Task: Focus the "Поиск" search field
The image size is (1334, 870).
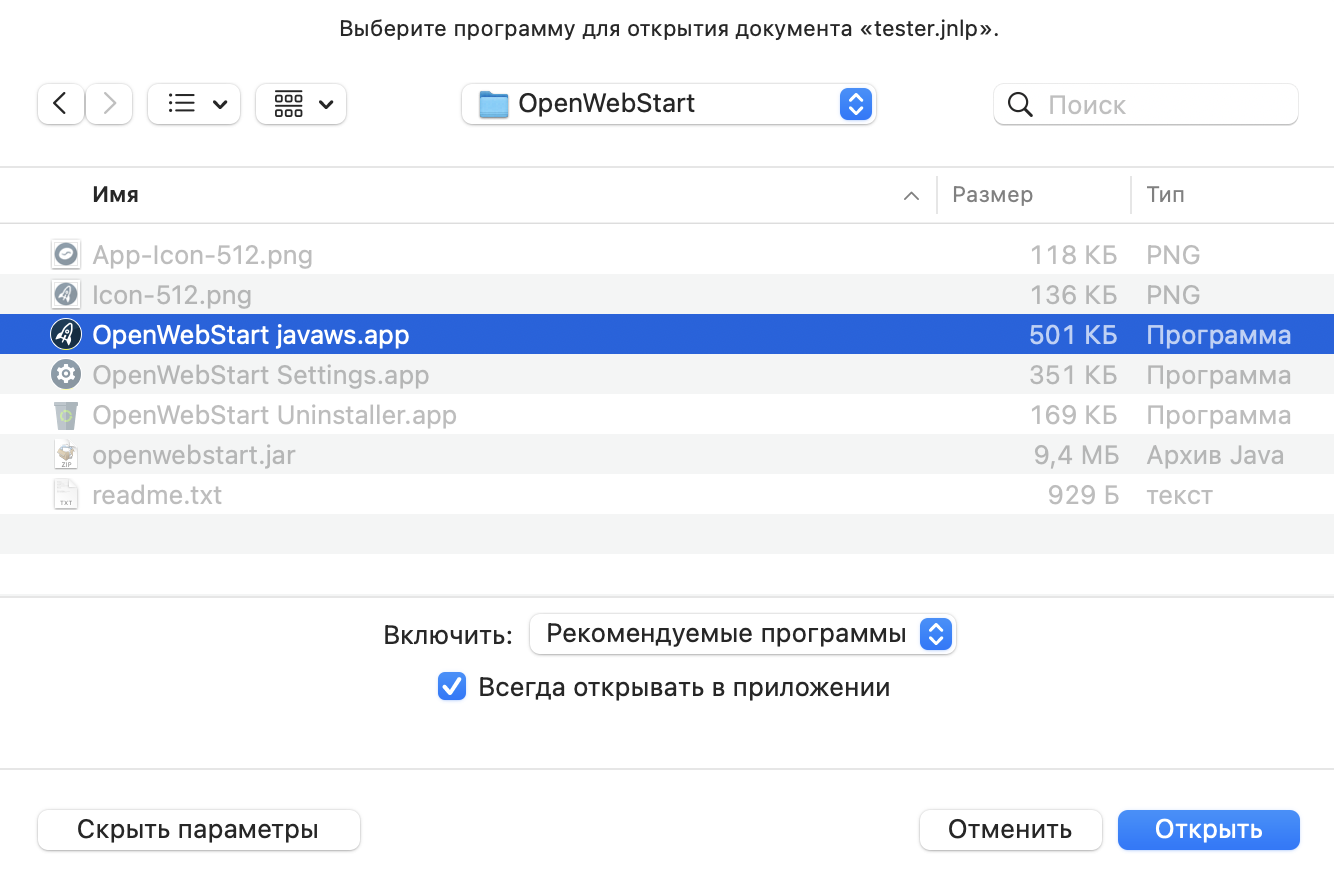Action: click(1160, 105)
